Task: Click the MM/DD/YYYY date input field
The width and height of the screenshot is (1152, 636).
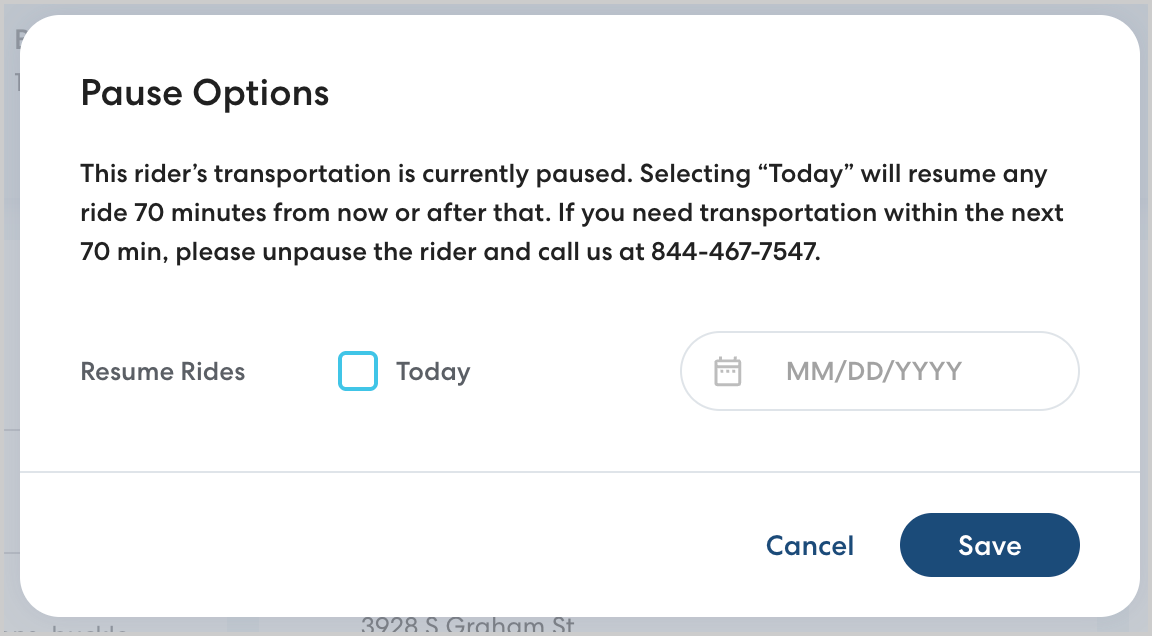Action: pos(873,372)
